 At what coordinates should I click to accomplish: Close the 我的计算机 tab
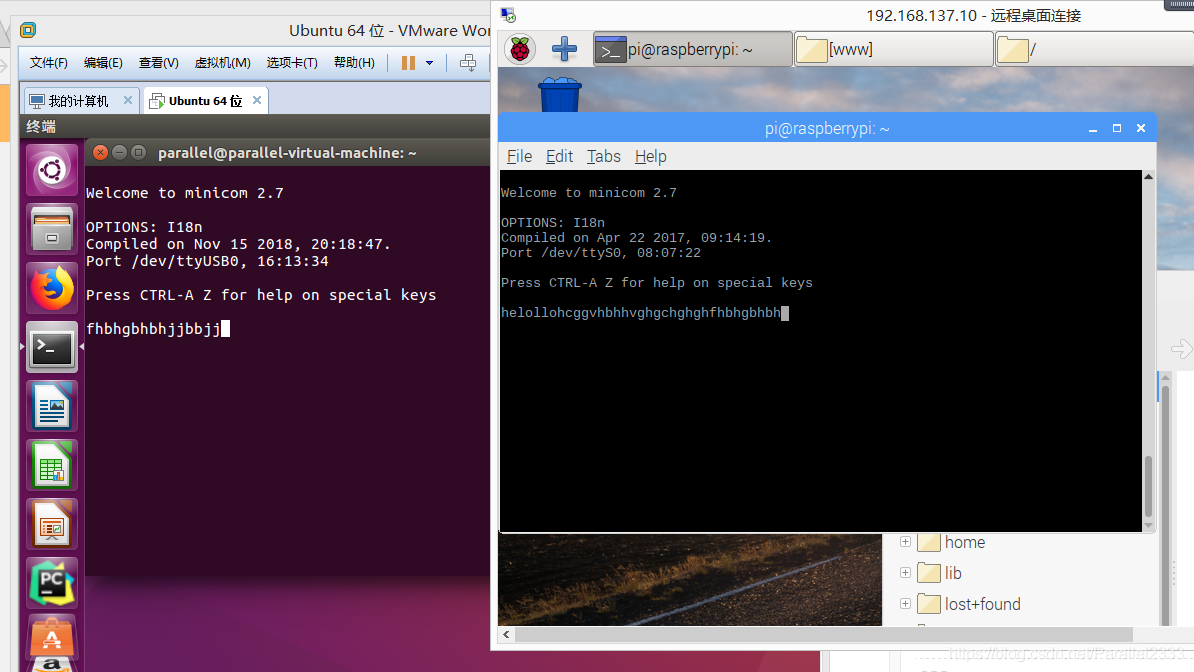point(128,100)
